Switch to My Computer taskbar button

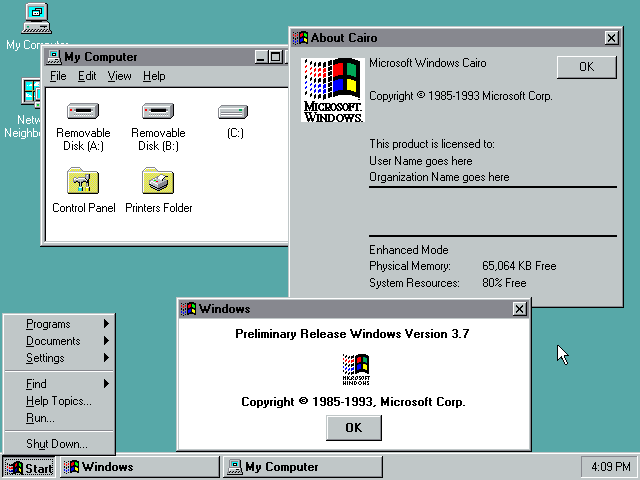[302, 467]
